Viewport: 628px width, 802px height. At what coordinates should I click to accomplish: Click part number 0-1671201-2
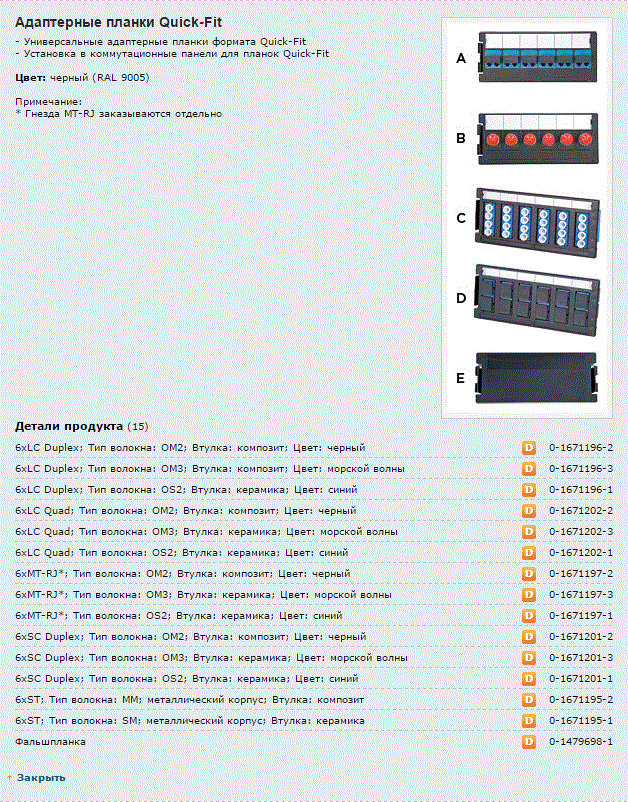tap(581, 637)
